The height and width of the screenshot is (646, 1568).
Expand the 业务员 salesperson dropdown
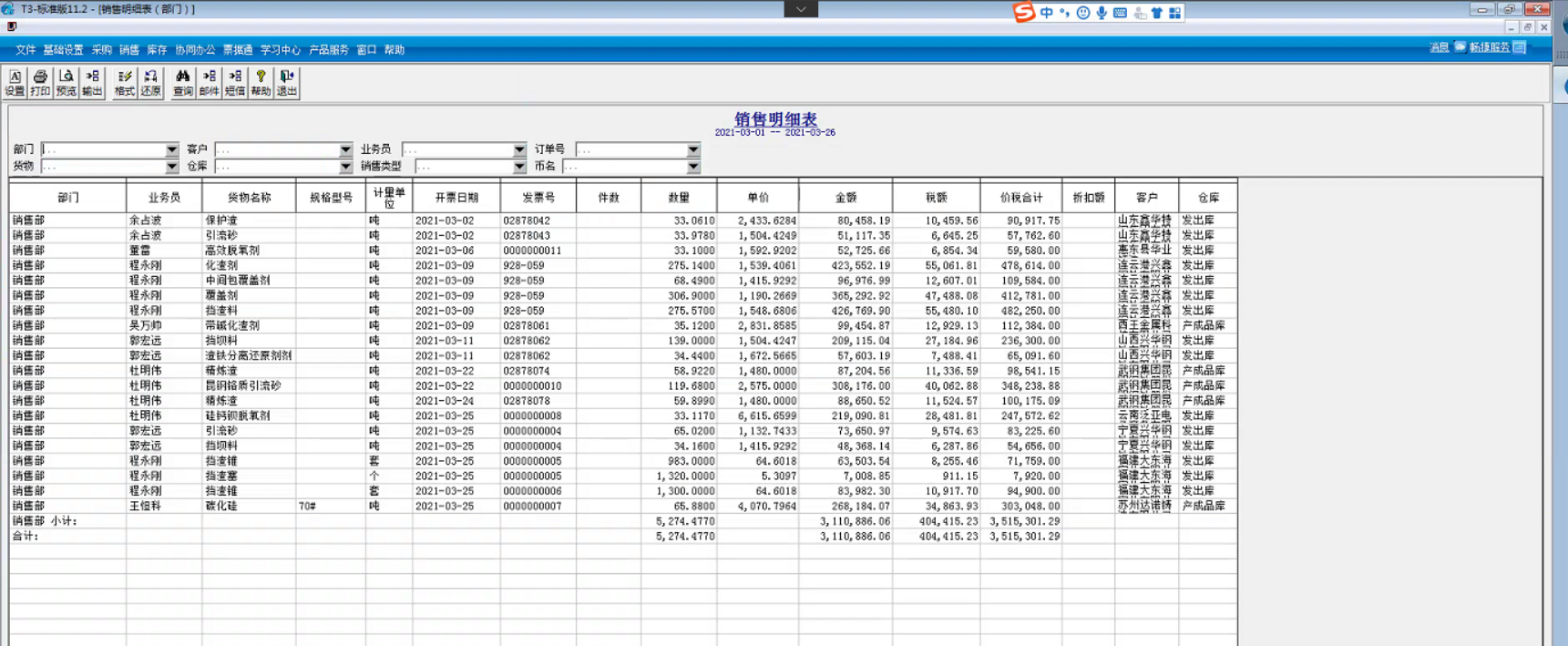(x=519, y=149)
